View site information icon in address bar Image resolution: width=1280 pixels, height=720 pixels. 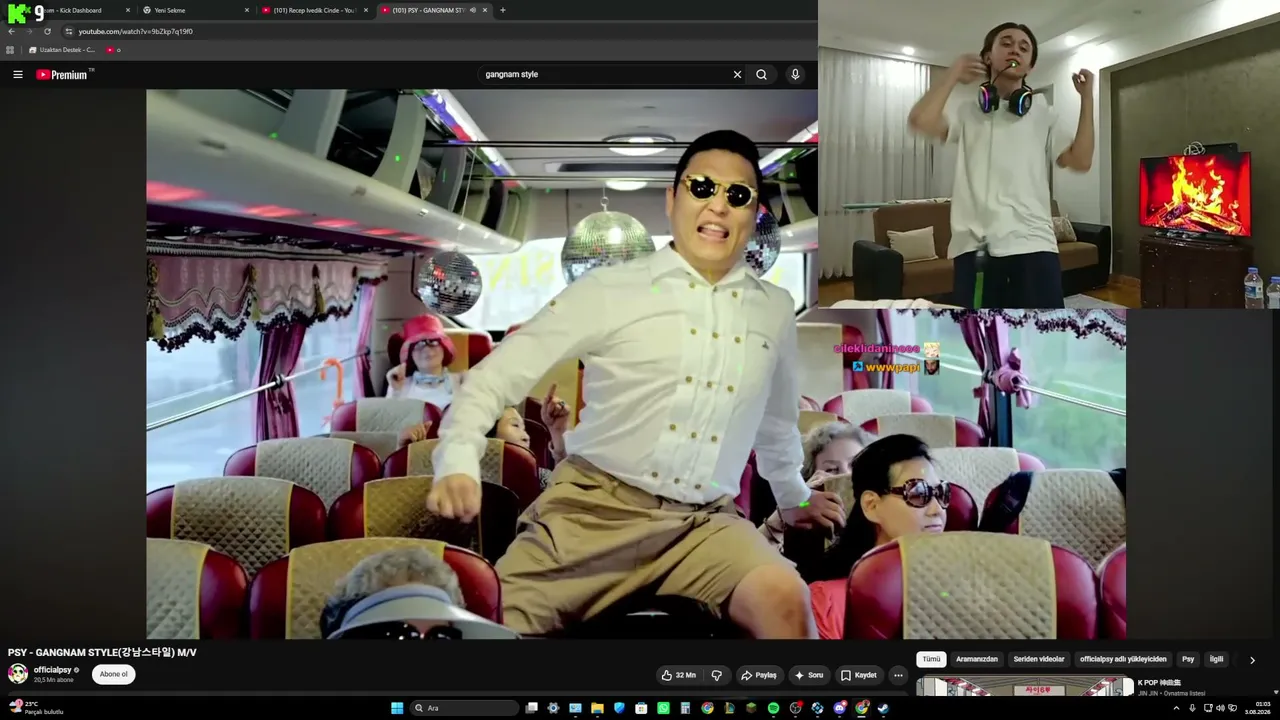(x=69, y=31)
